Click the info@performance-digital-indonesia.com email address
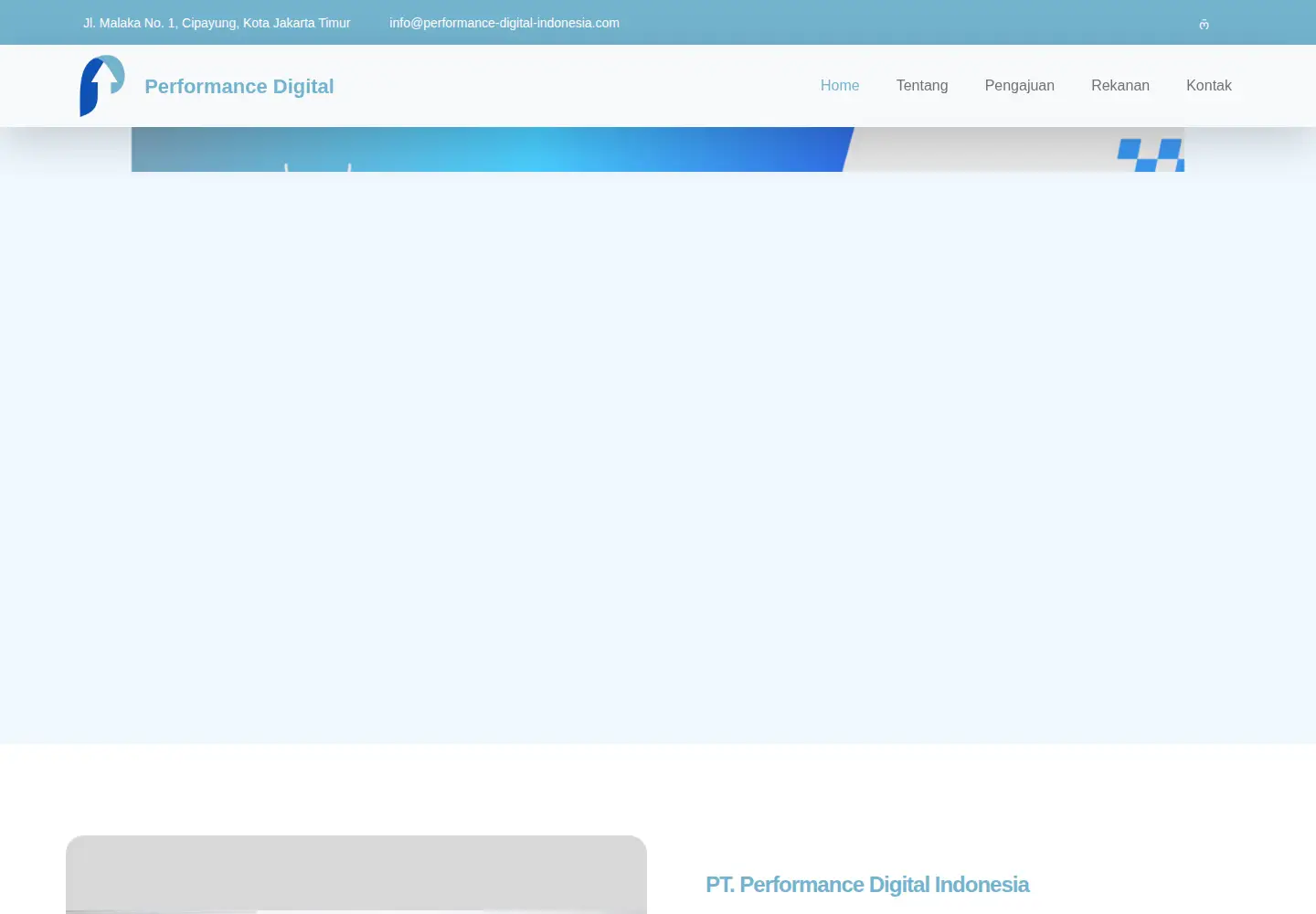Image resolution: width=1316 pixels, height=914 pixels. coord(504,23)
